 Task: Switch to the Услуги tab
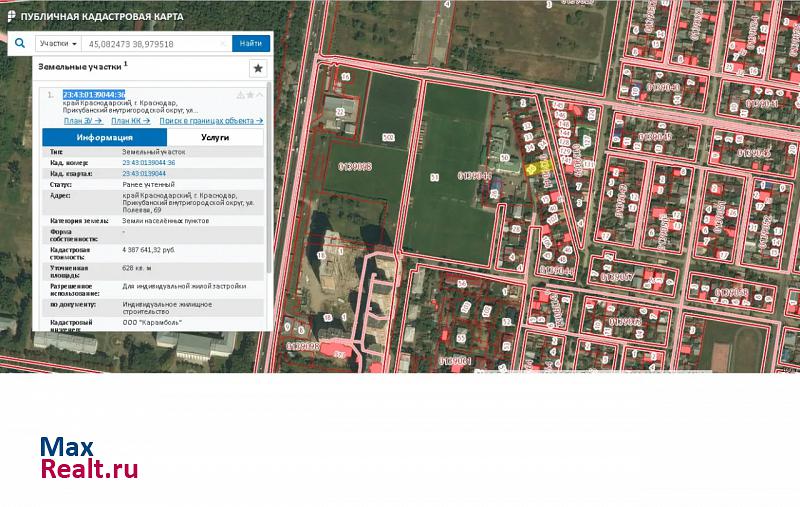point(215,138)
